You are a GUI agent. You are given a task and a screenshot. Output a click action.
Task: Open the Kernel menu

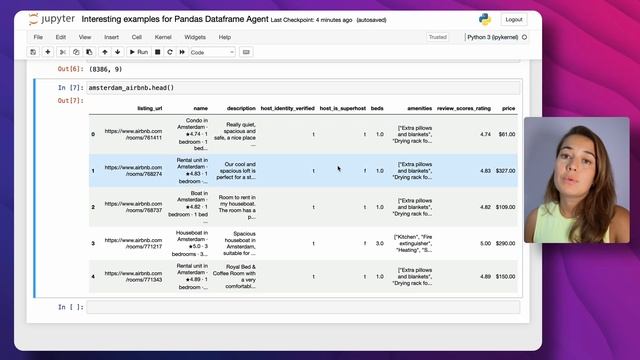[163, 37]
